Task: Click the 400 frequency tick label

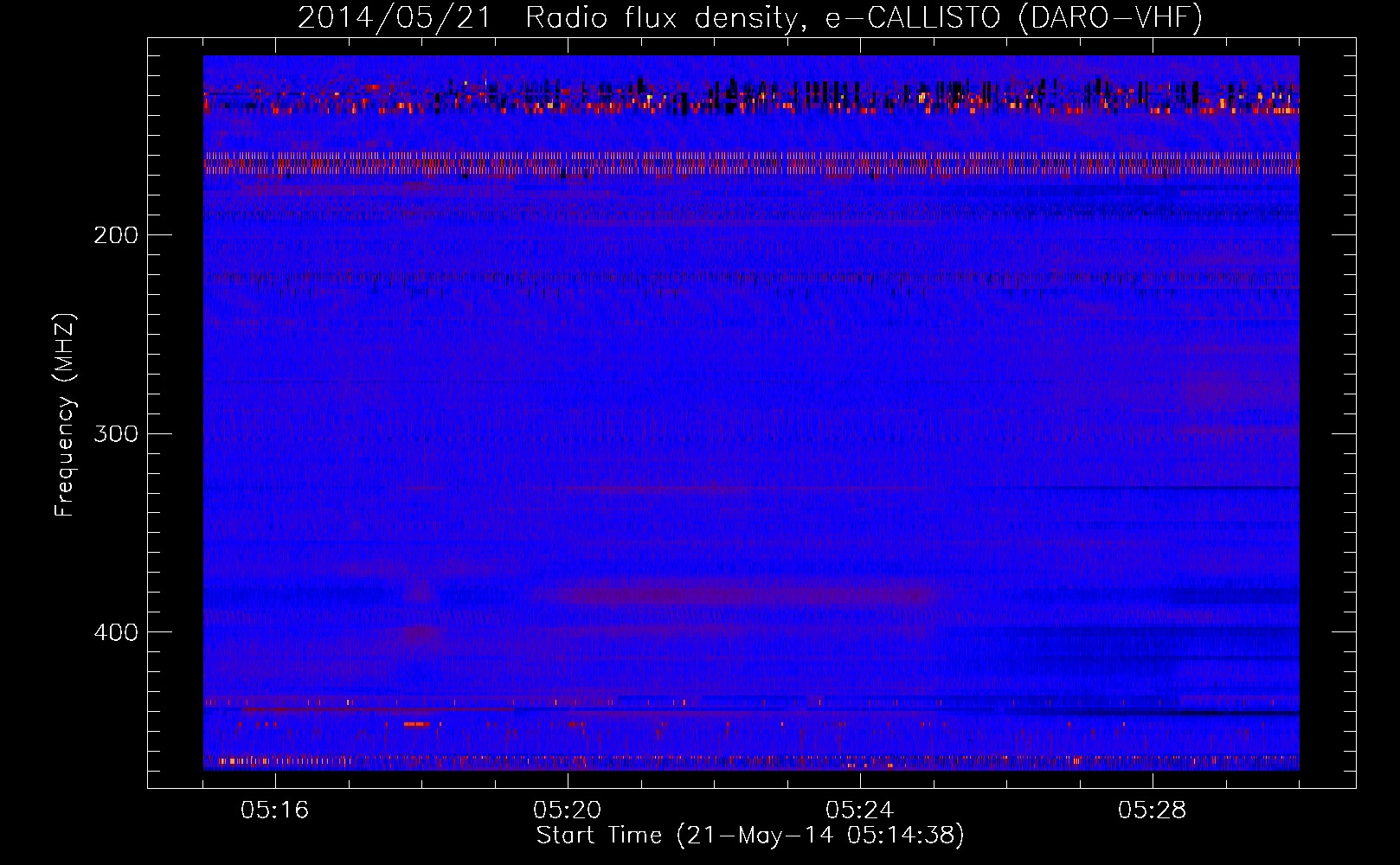Action: point(116,632)
